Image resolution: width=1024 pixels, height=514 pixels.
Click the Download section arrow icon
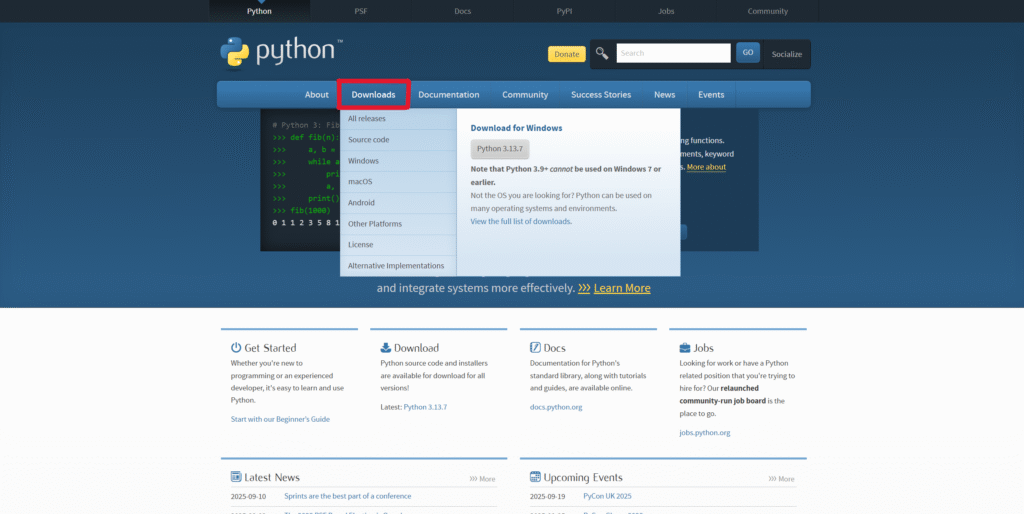386,348
